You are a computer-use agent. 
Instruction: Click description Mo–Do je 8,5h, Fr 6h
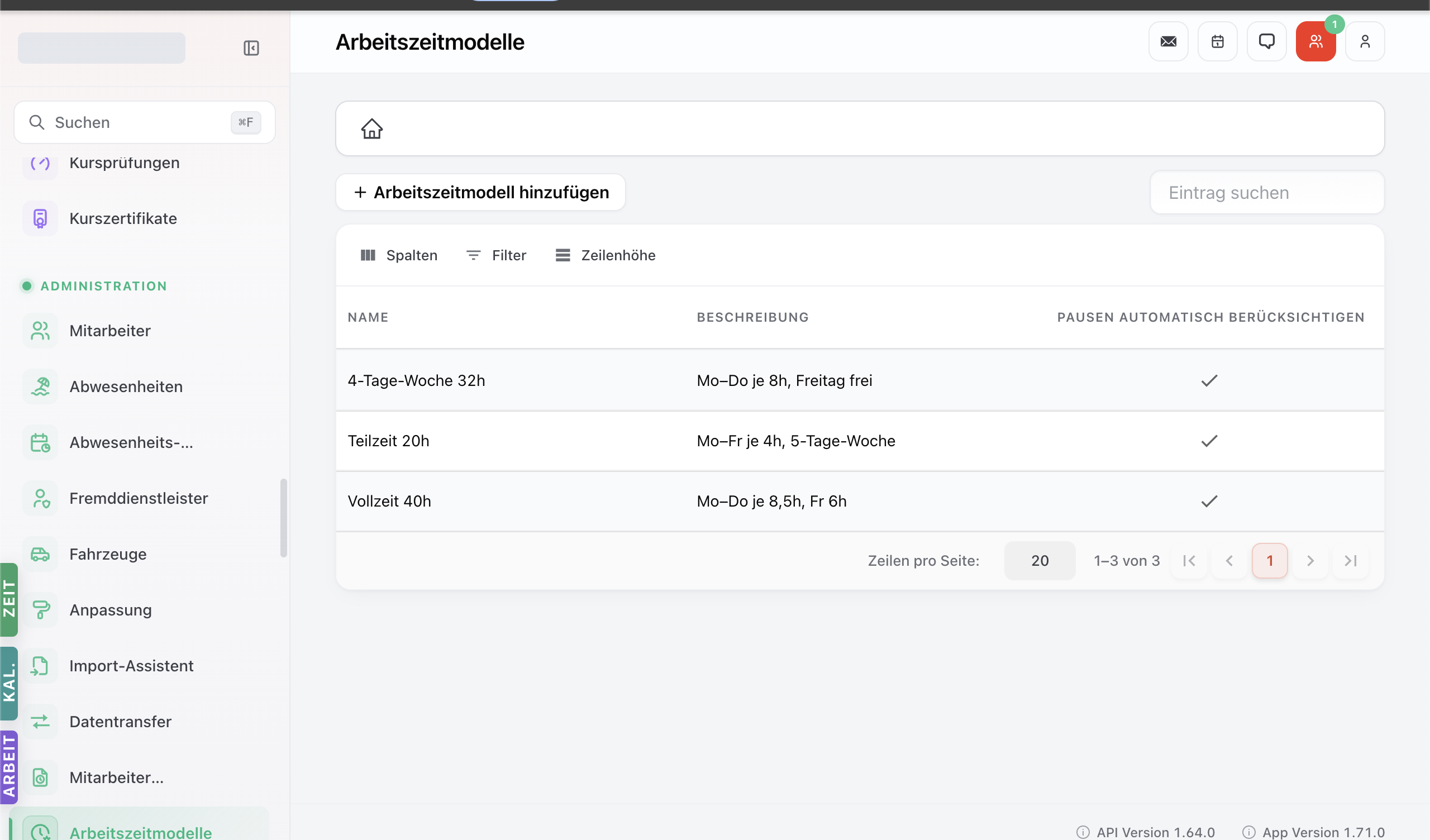coord(771,501)
